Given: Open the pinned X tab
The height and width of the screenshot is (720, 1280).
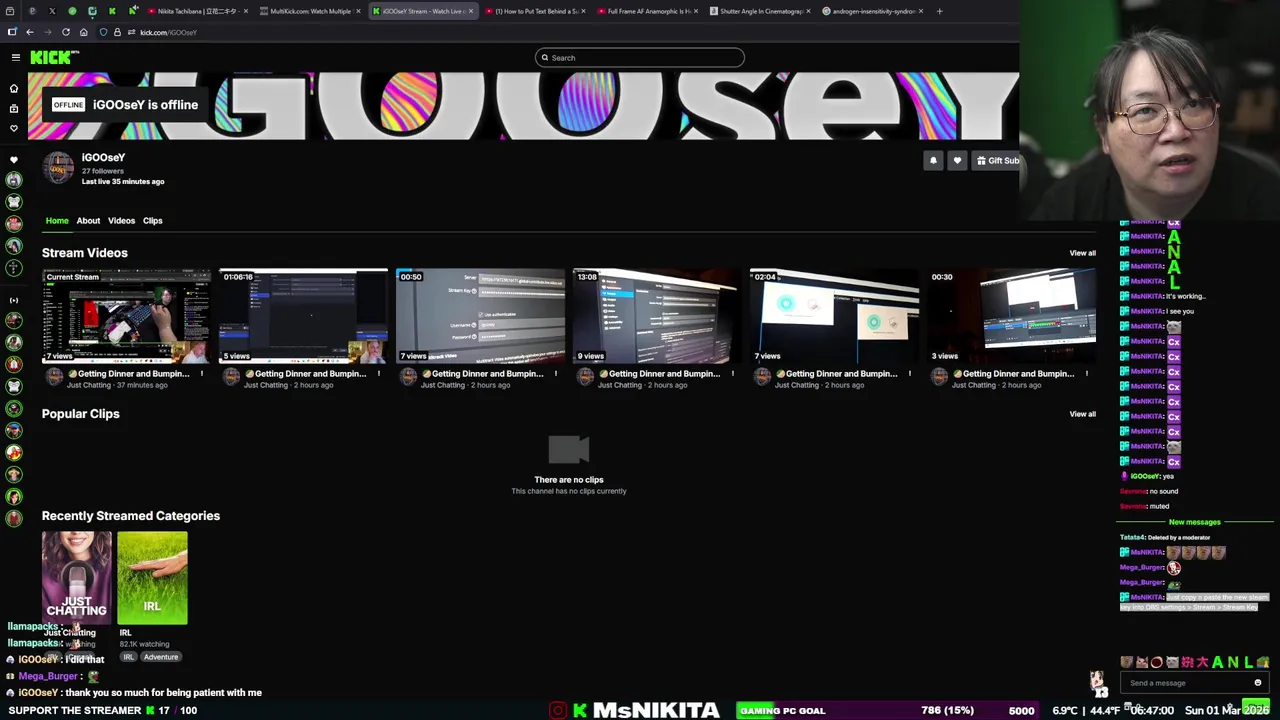Looking at the screenshot, I should tap(52, 11).
